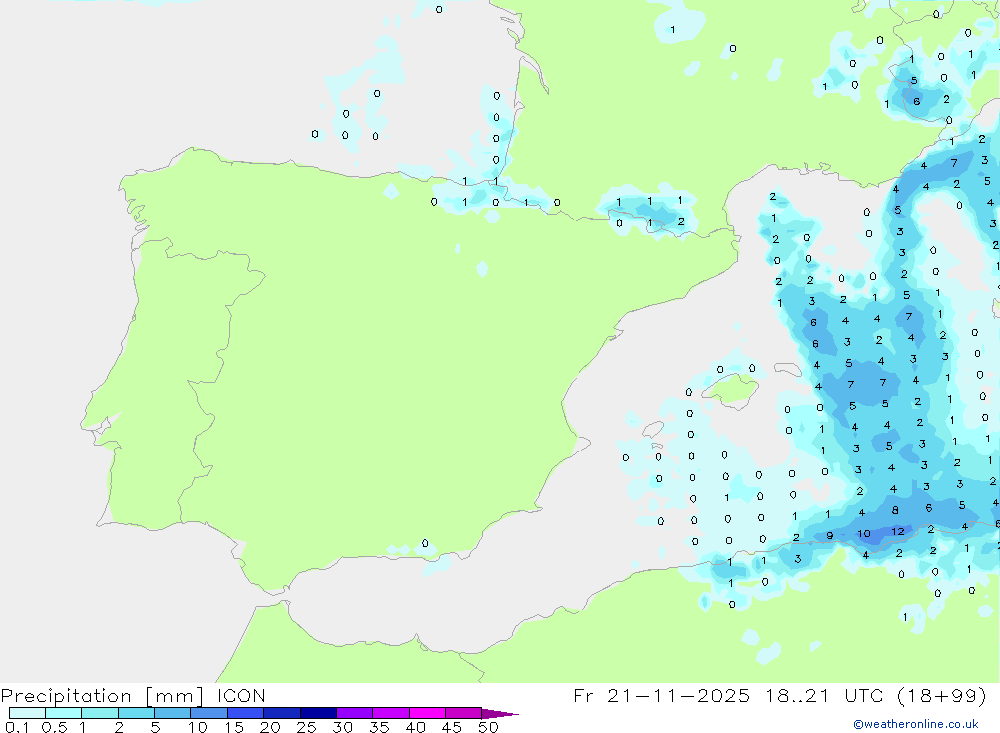Image resolution: width=1000 pixels, height=733 pixels.
Task: Select the 30–35 mm violet legend box
Action: pos(354,713)
